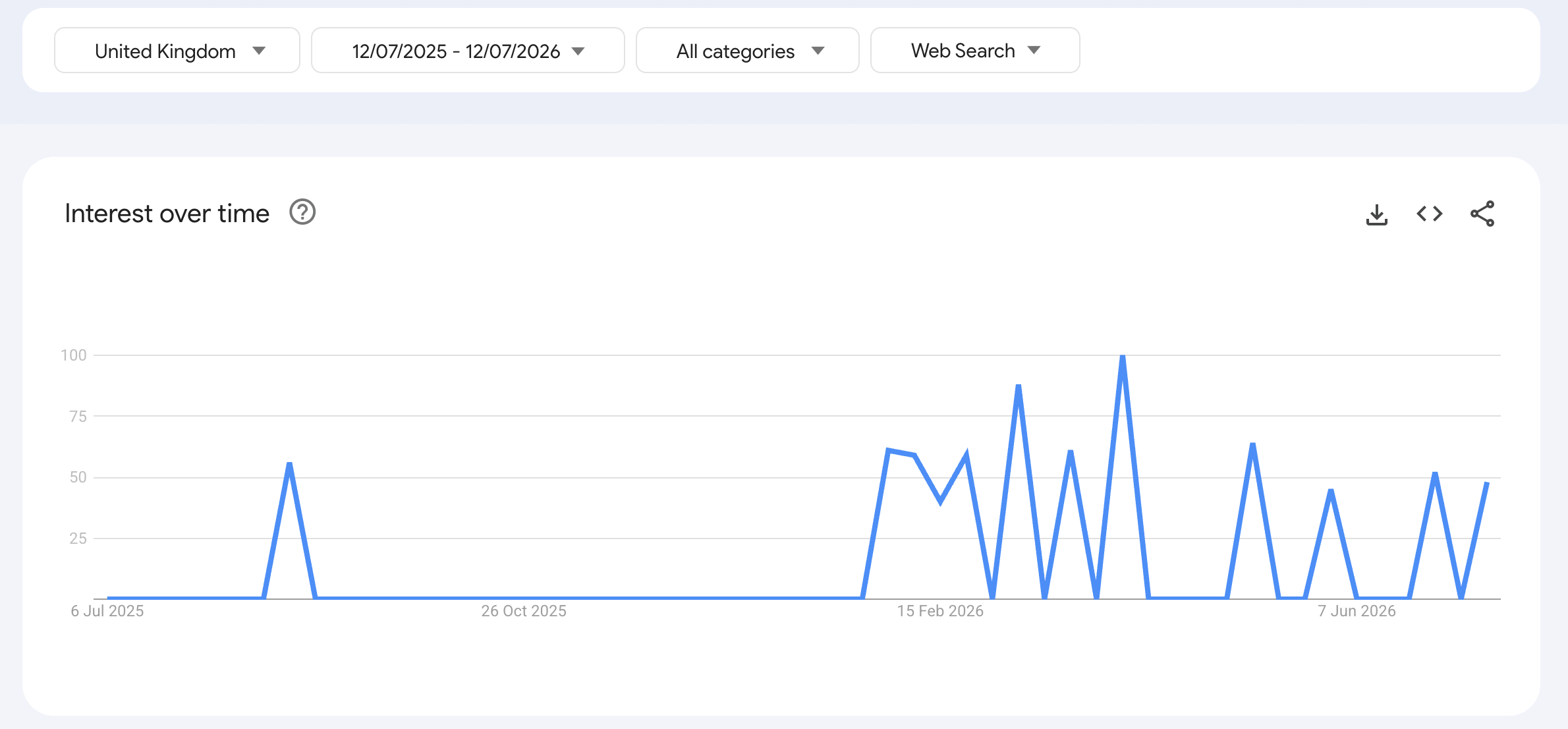Click the 7 Jun 2026 axis label
The width and height of the screenshot is (1568, 729).
[1357, 611]
